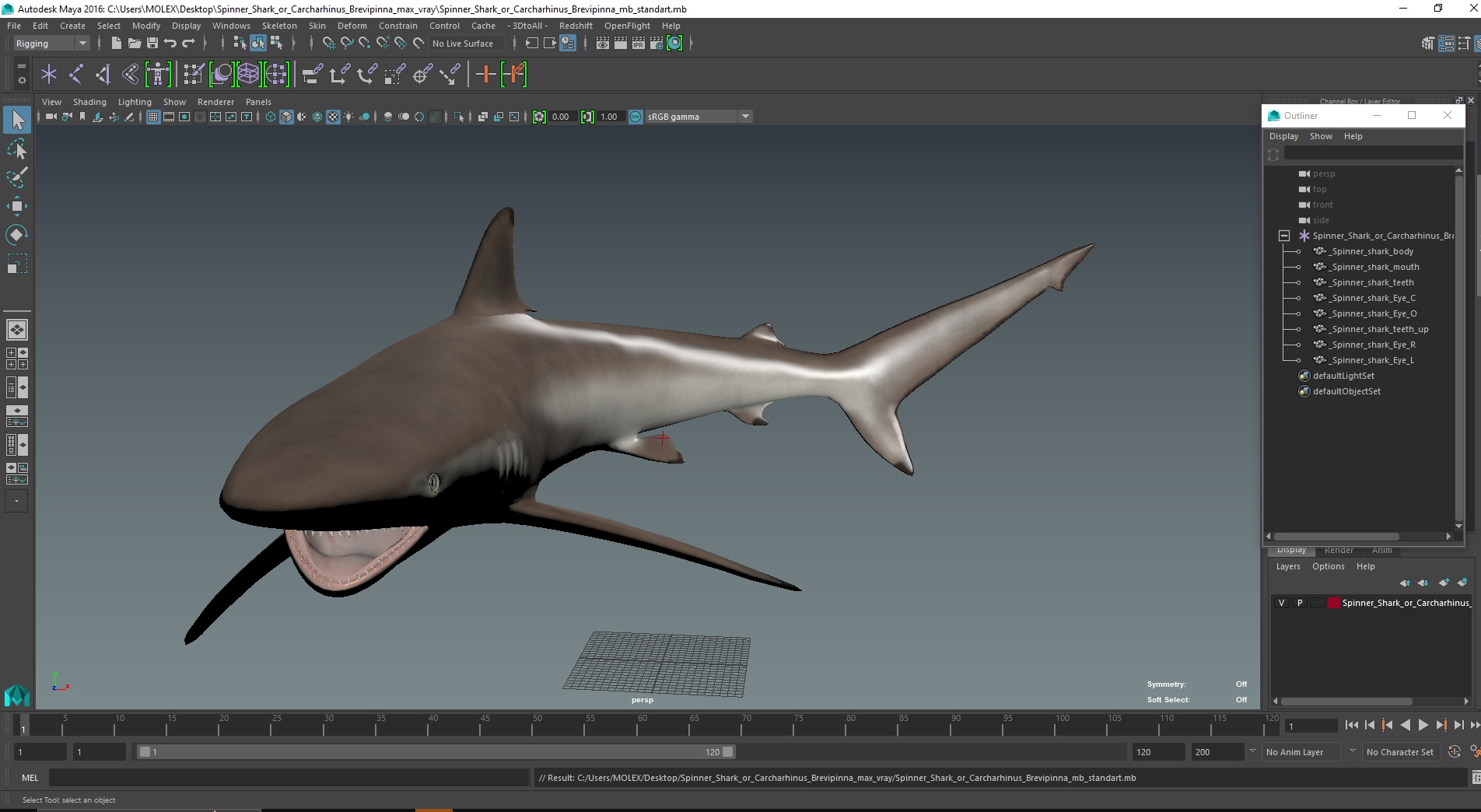Open the Skeleton menu

(279, 26)
